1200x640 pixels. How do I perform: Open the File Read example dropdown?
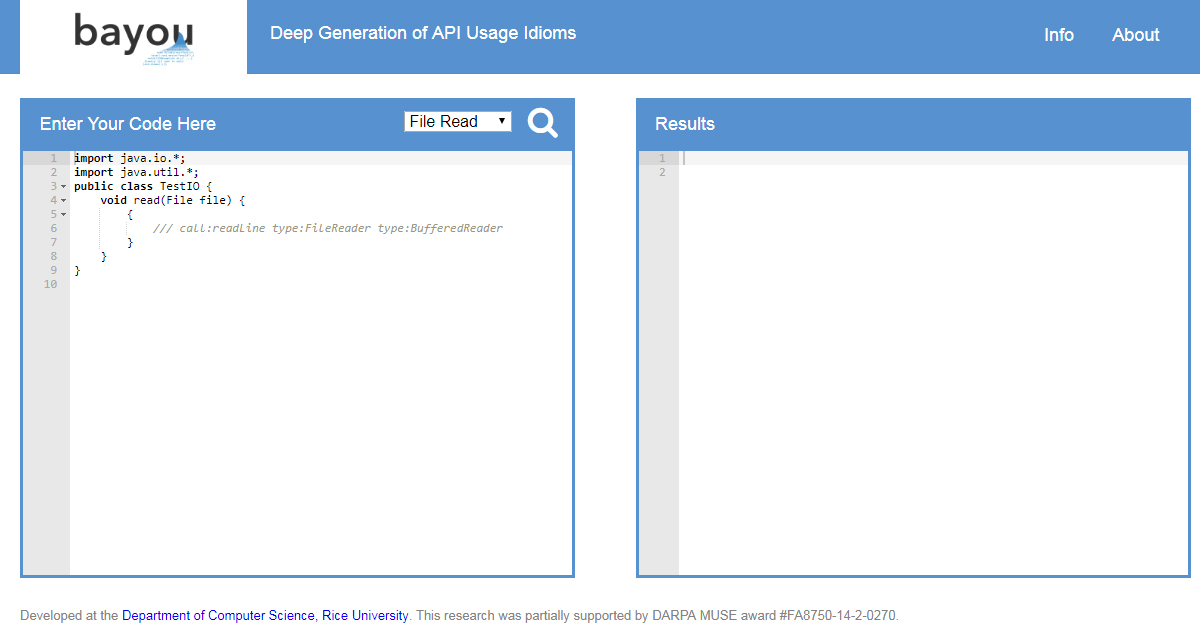(x=458, y=121)
